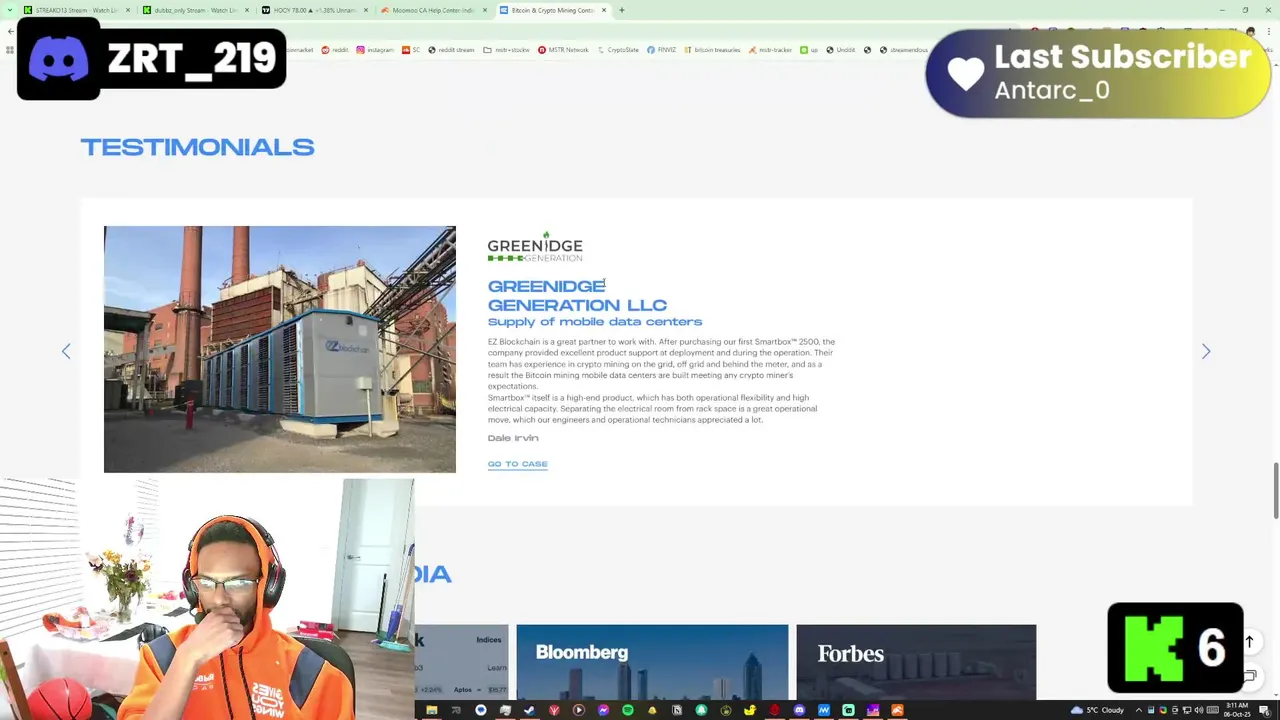Click the GREENIDGE GENERATION LLC title

577,295
